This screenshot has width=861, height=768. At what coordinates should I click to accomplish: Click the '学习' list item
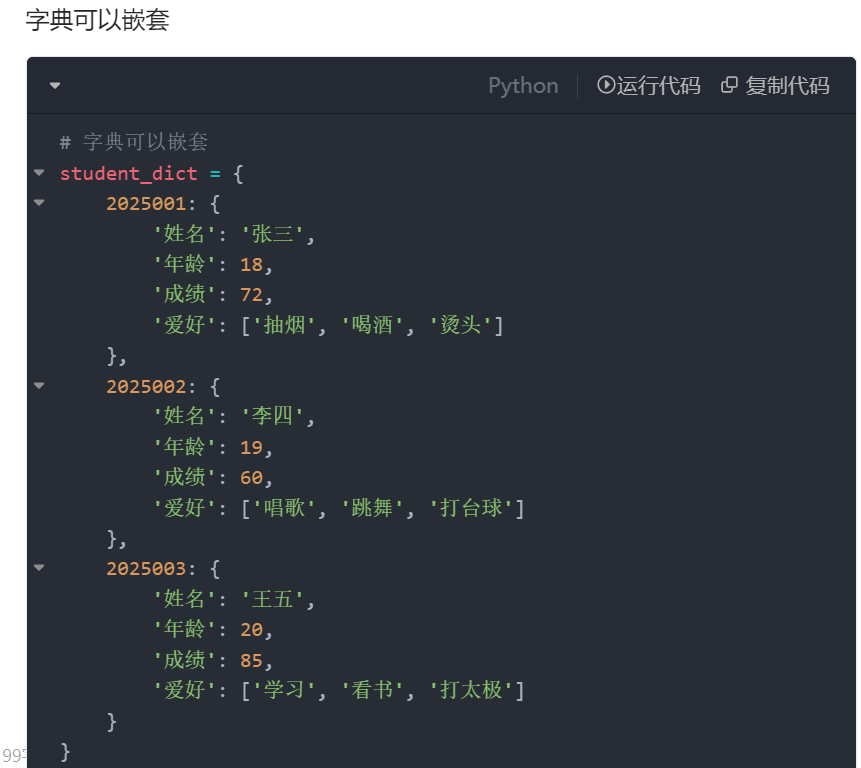tap(284, 690)
